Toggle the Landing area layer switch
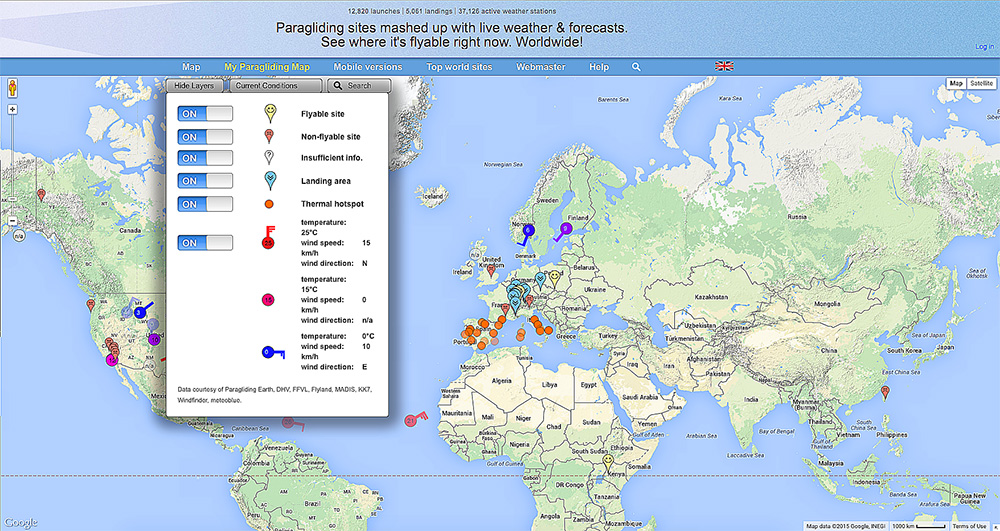This screenshot has width=1000, height=531. click(x=205, y=181)
